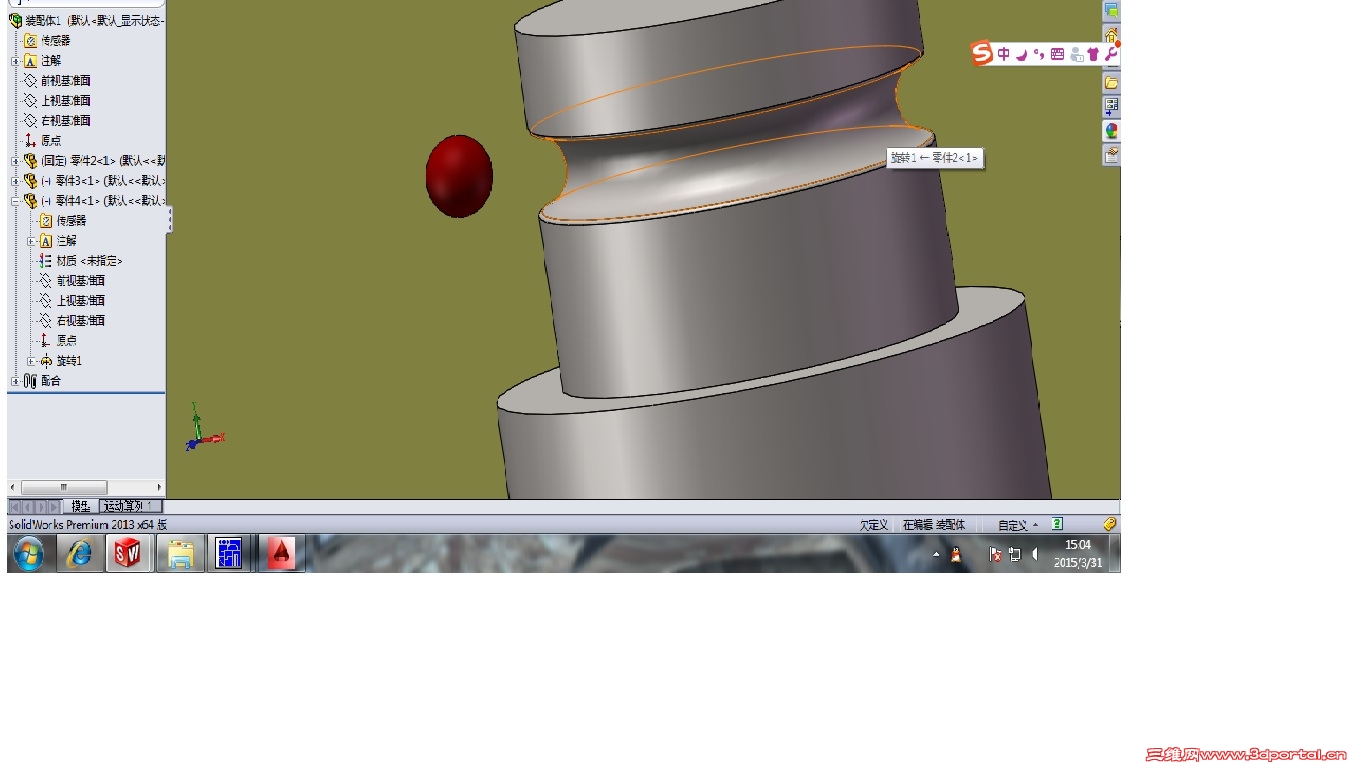This screenshot has height=768, width=1366.
Task: Toggle Sogou punctuation mode button
Action: [1039, 54]
